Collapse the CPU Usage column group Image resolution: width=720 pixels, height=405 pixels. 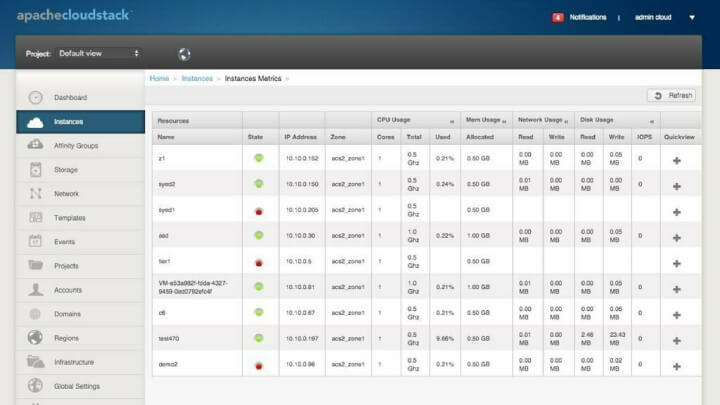[x=452, y=122]
